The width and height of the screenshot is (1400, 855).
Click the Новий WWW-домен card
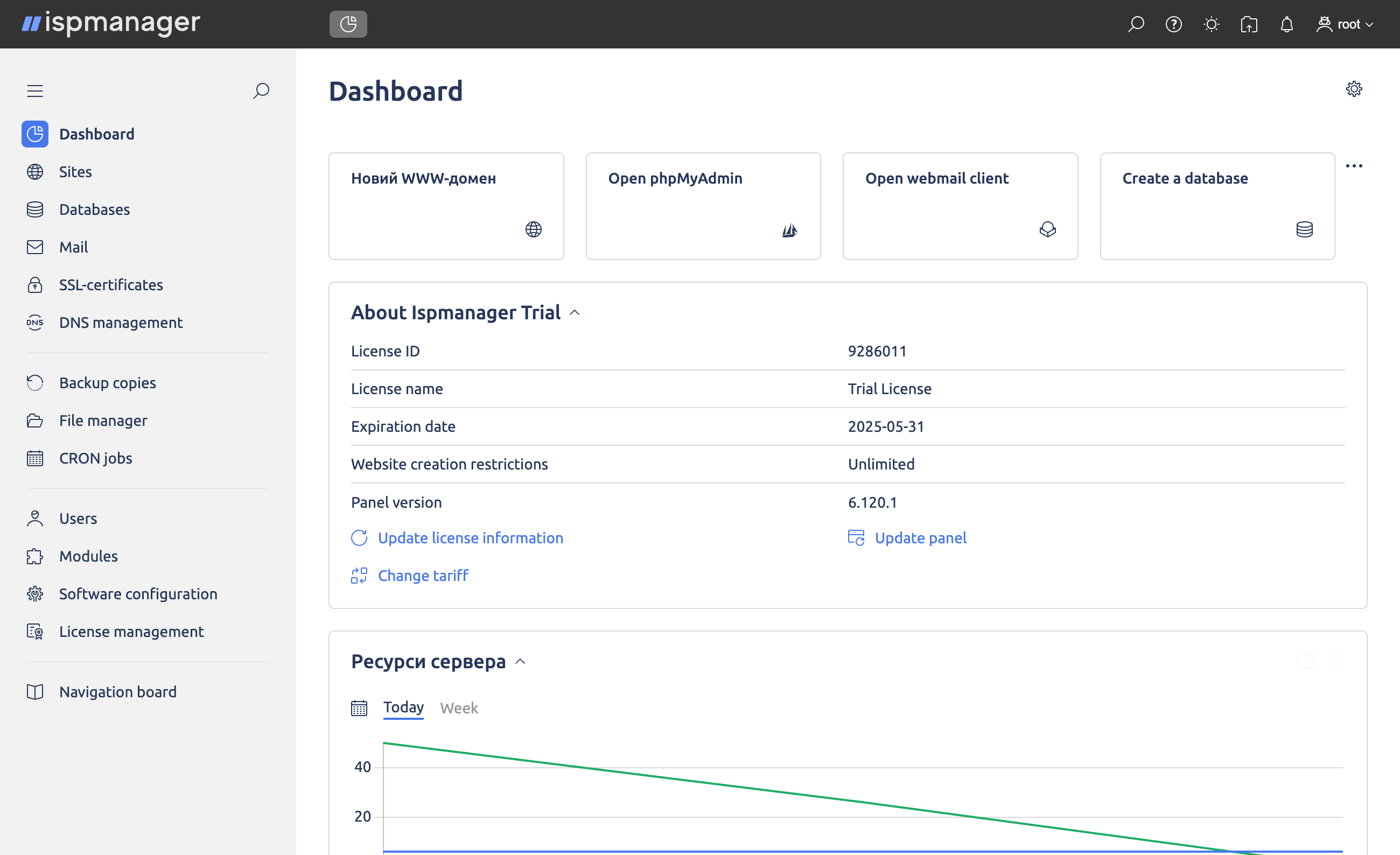446,206
